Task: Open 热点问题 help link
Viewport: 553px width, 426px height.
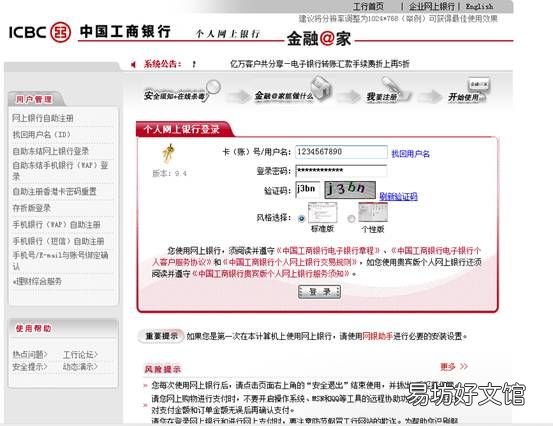Action: [x=30, y=354]
